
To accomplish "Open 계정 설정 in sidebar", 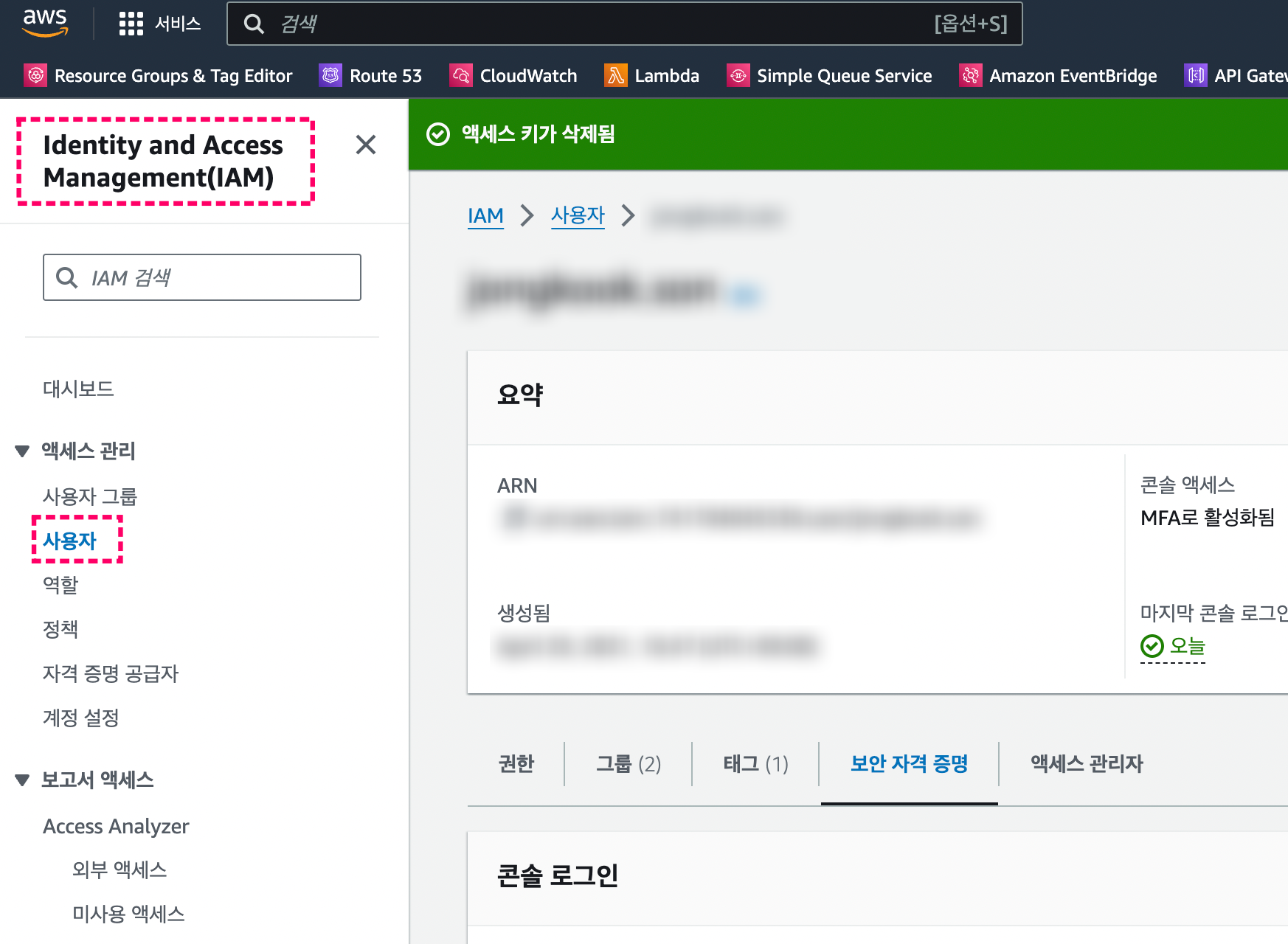I will (x=81, y=718).
